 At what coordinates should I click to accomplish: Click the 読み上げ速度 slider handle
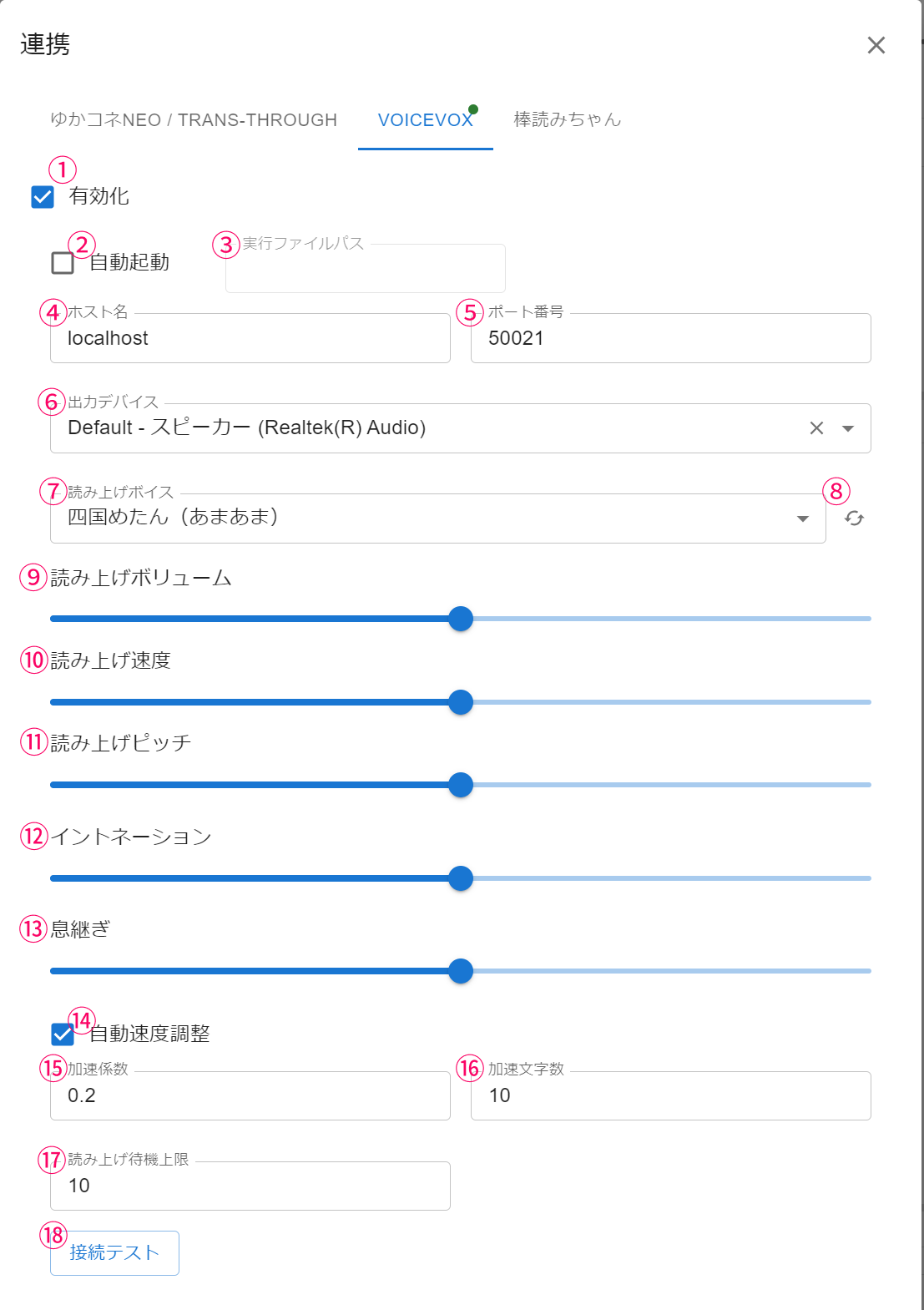[461, 702]
